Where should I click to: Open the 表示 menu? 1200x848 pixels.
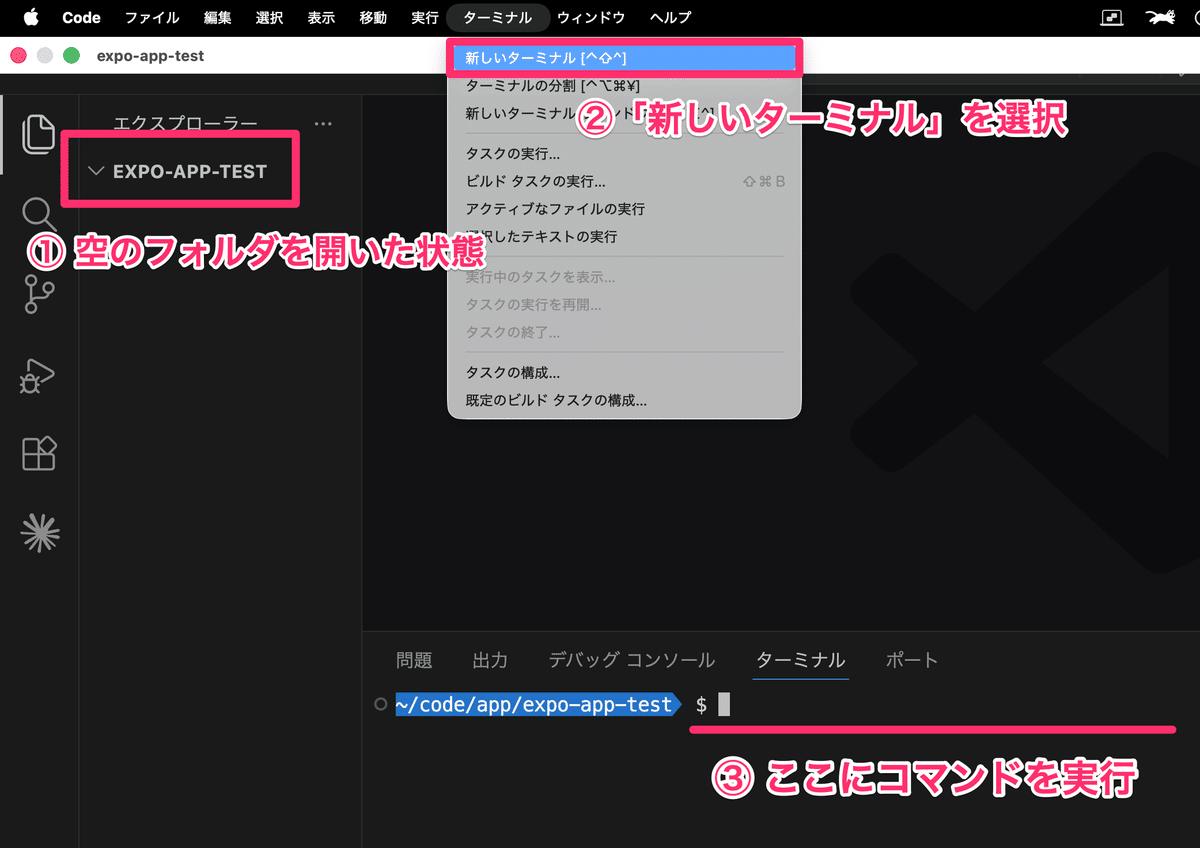pyautogui.click(x=321, y=17)
